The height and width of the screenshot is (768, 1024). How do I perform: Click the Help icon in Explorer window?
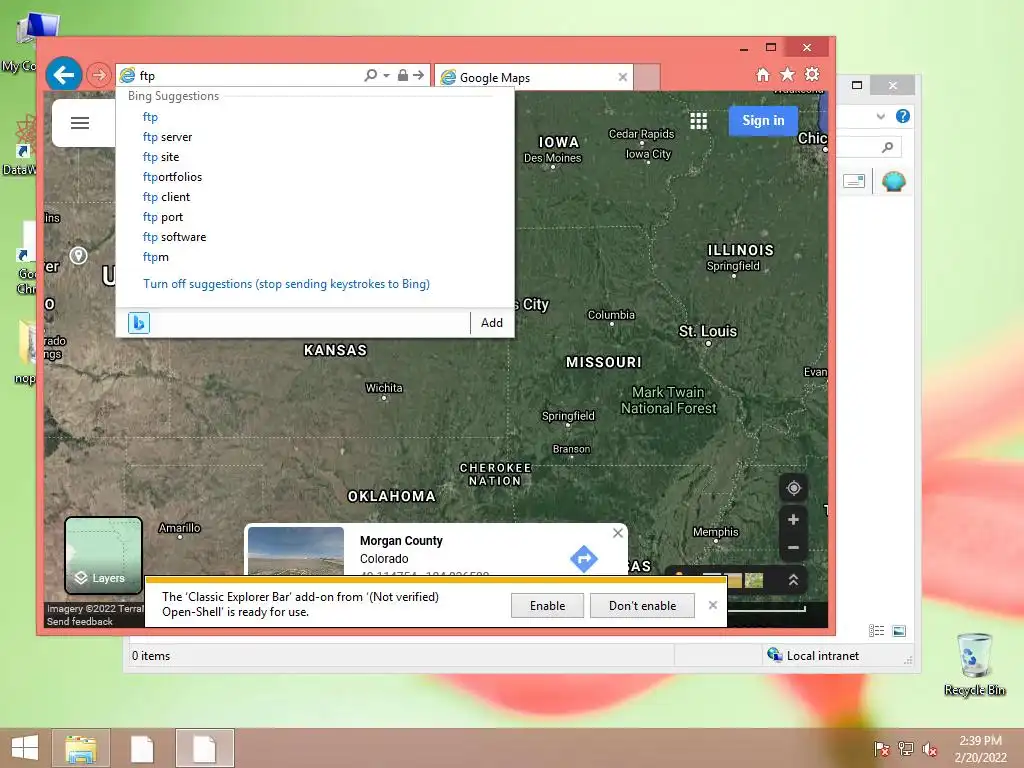coord(903,116)
